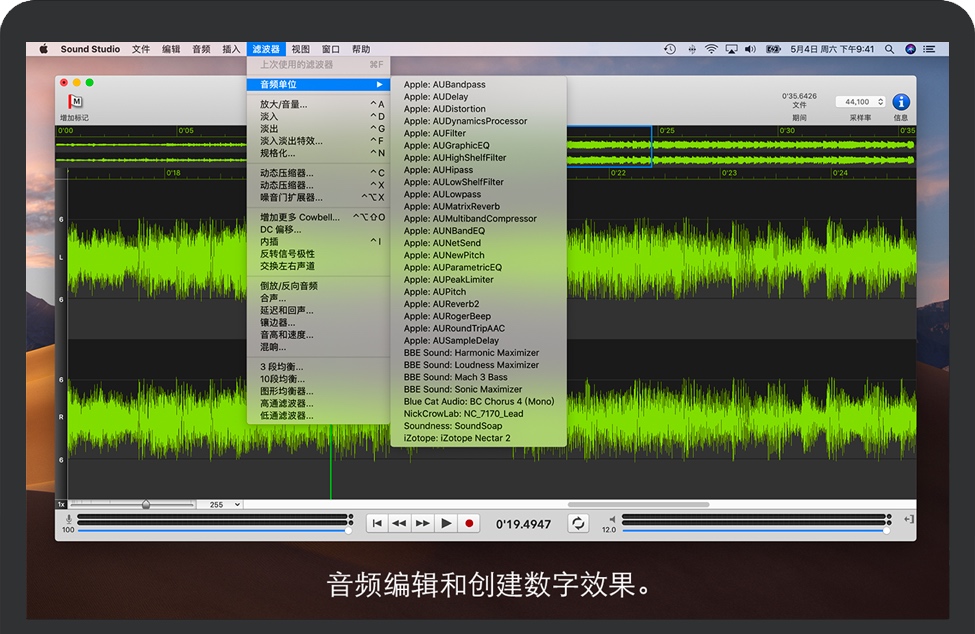This screenshot has width=975, height=634.
Task: Toggle the loop playback button
Action: (578, 523)
